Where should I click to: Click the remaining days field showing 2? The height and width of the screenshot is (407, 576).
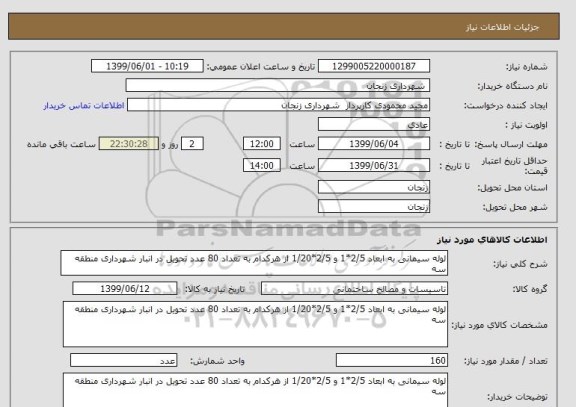point(192,144)
